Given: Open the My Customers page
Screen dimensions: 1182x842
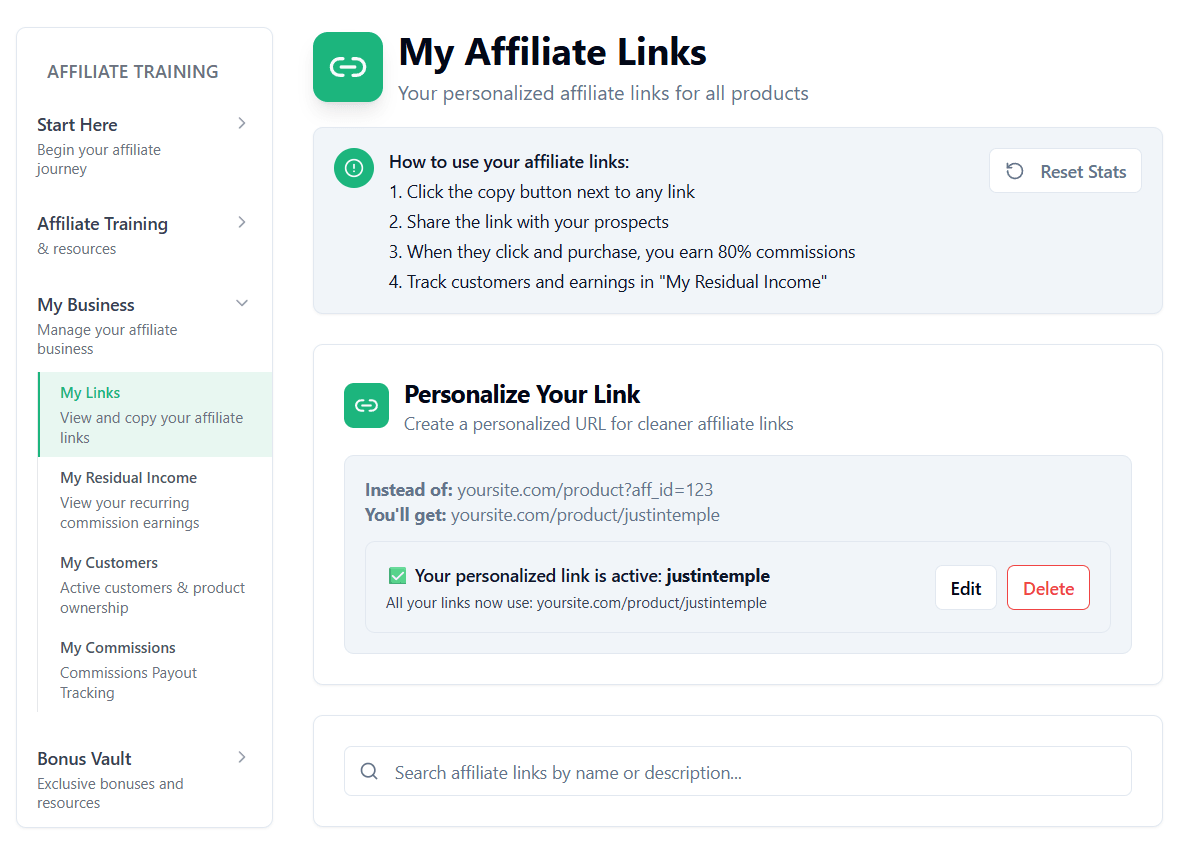Looking at the screenshot, I should [x=109, y=563].
